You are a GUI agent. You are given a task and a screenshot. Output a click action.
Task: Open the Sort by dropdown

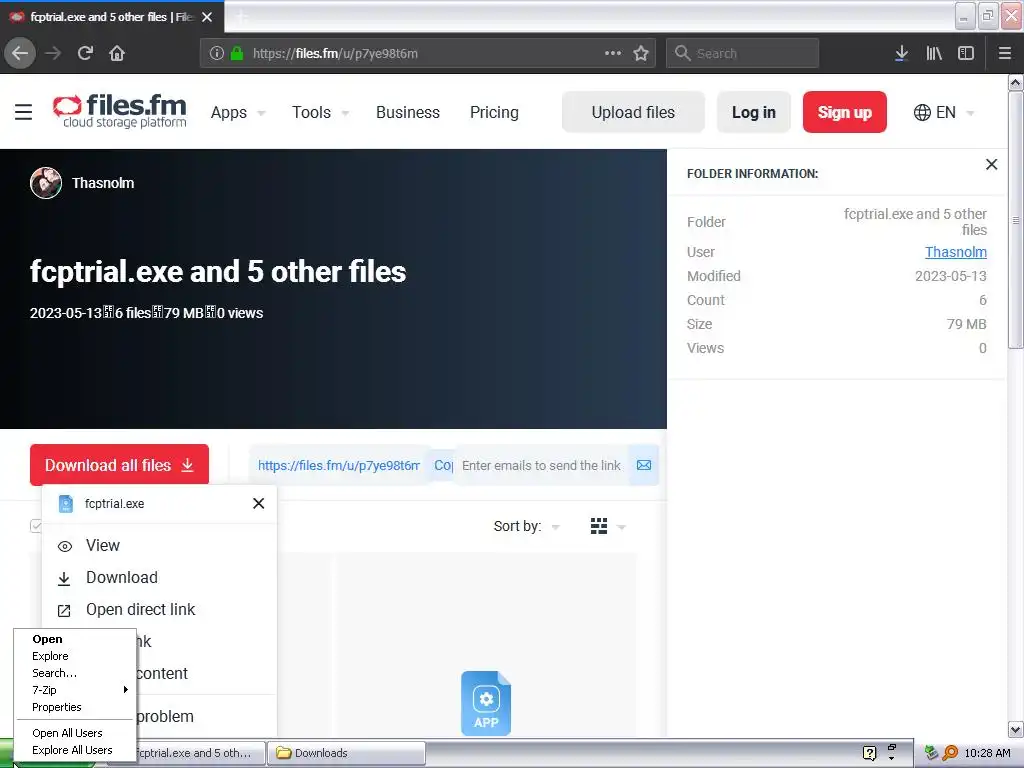click(527, 526)
